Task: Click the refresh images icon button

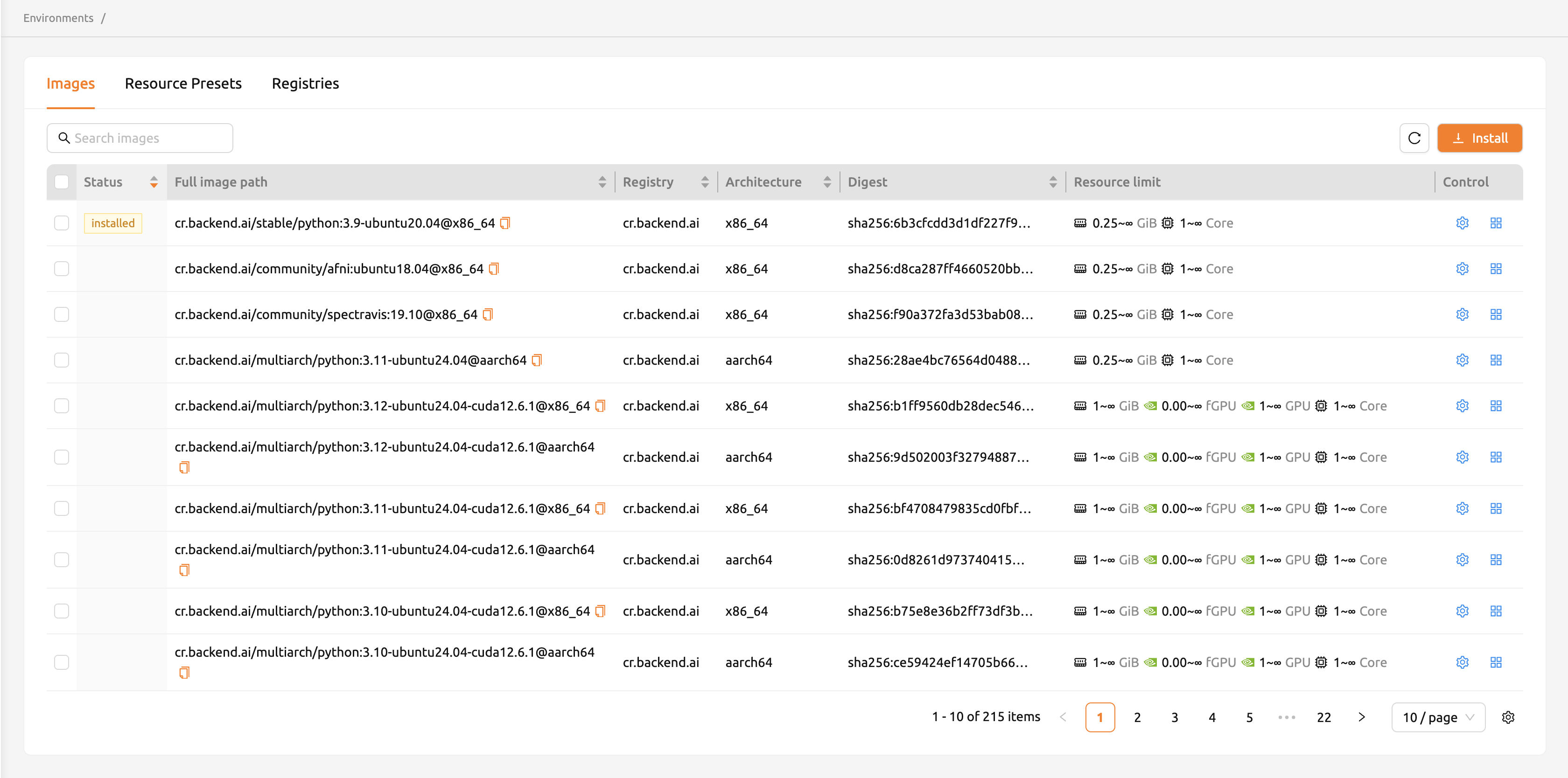Action: [x=1414, y=138]
